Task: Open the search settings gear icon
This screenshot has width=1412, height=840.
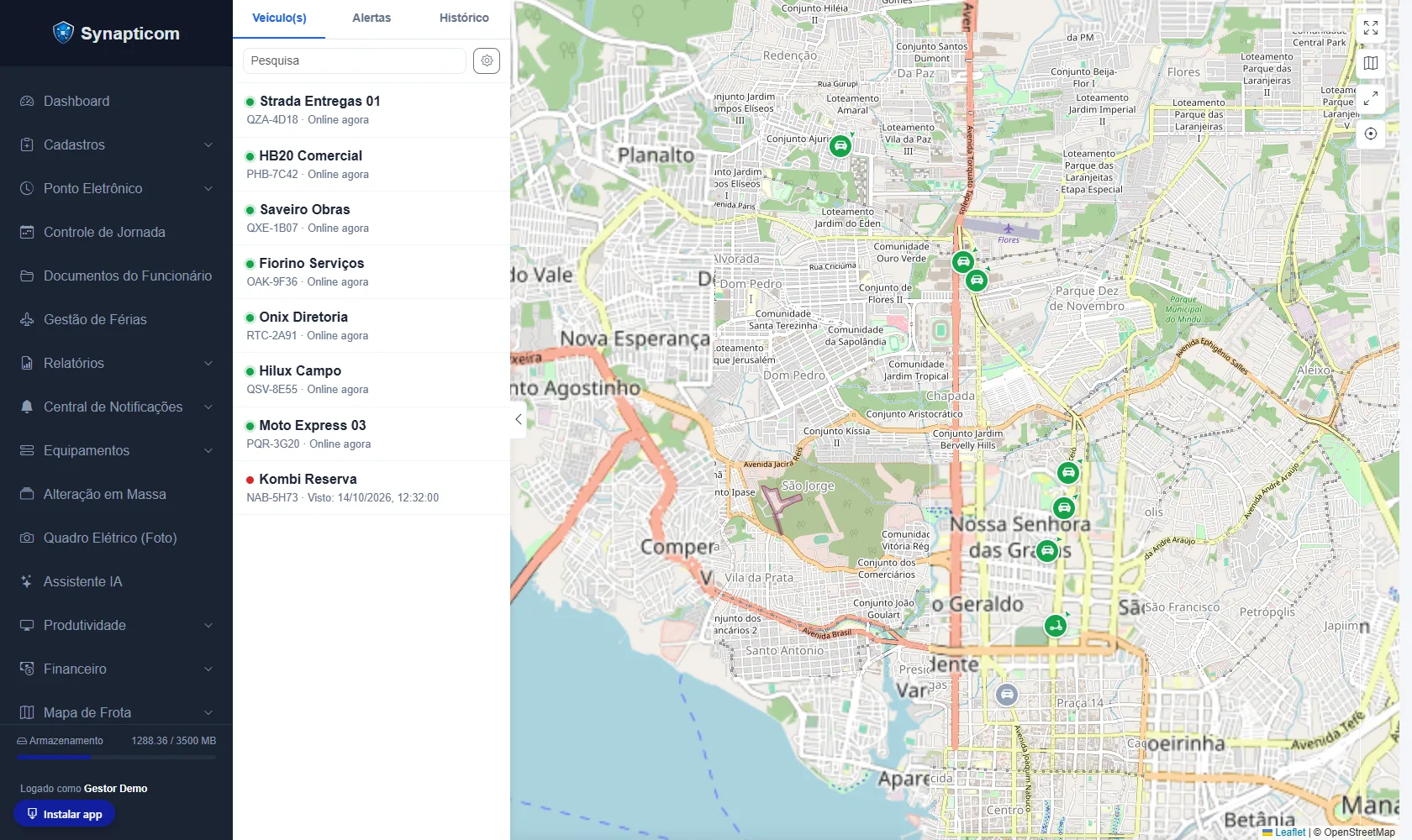Action: click(487, 60)
